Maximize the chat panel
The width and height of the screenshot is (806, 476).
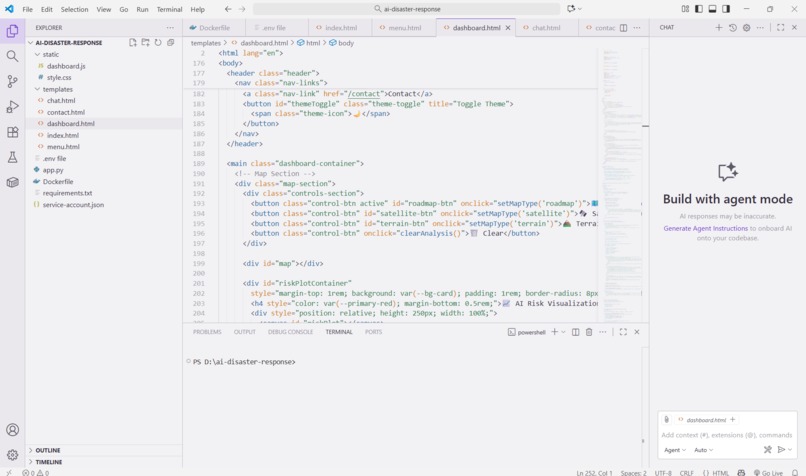[780, 28]
